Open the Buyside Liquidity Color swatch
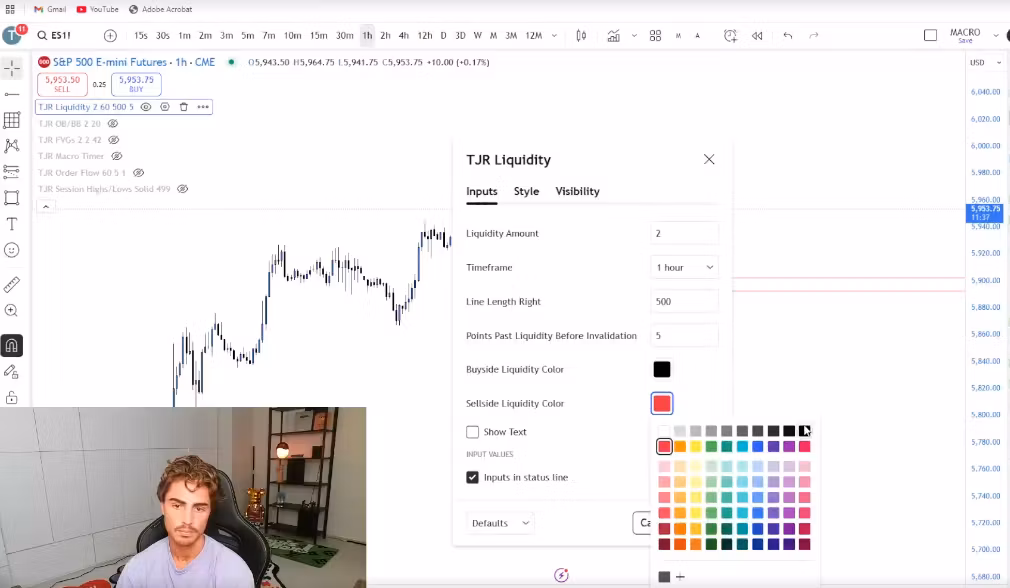Screen dimensions: 1010x588 [662, 369]
